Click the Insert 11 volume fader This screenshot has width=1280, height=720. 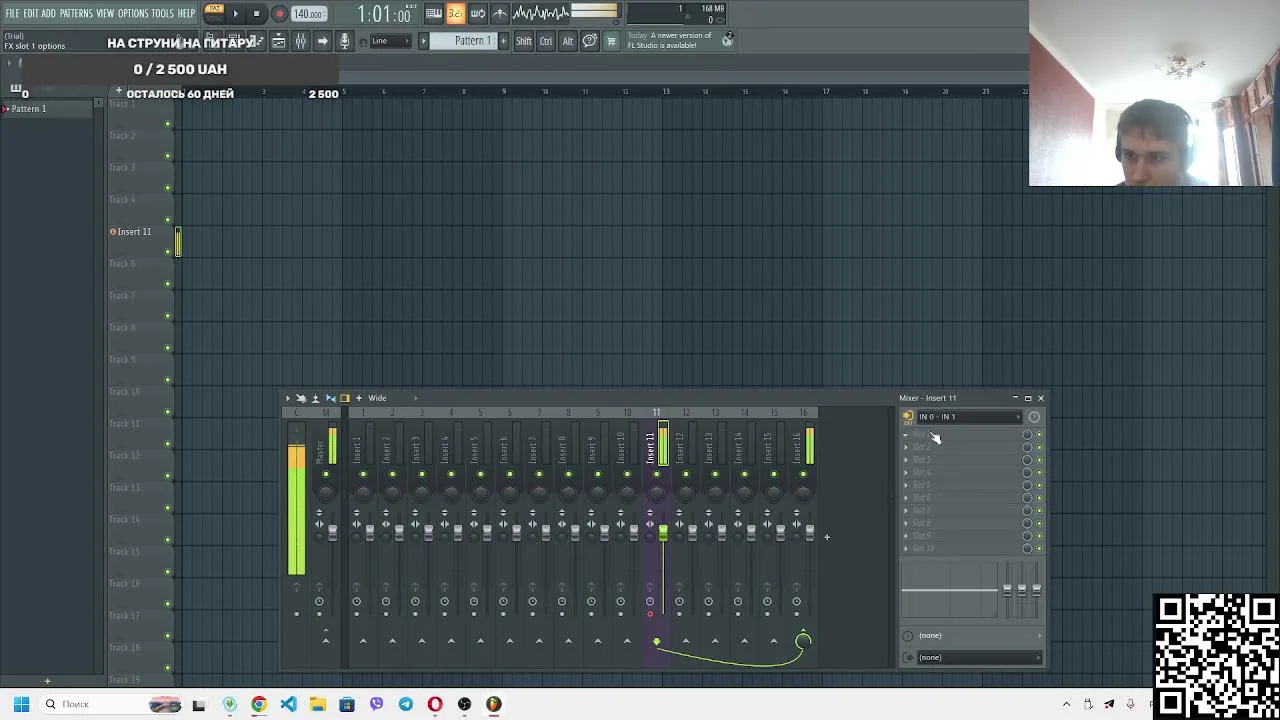pyautogui.click(x=663, y=533)
